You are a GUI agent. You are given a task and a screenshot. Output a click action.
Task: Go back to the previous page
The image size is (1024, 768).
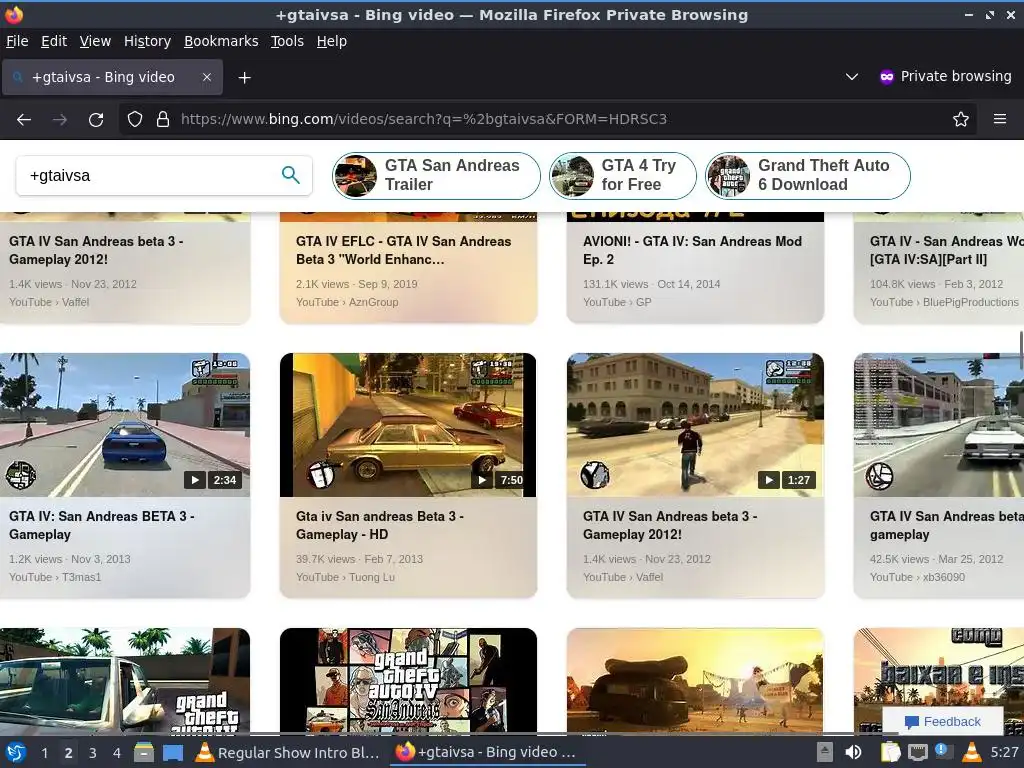pyautogui.click(x=24, y=120)
